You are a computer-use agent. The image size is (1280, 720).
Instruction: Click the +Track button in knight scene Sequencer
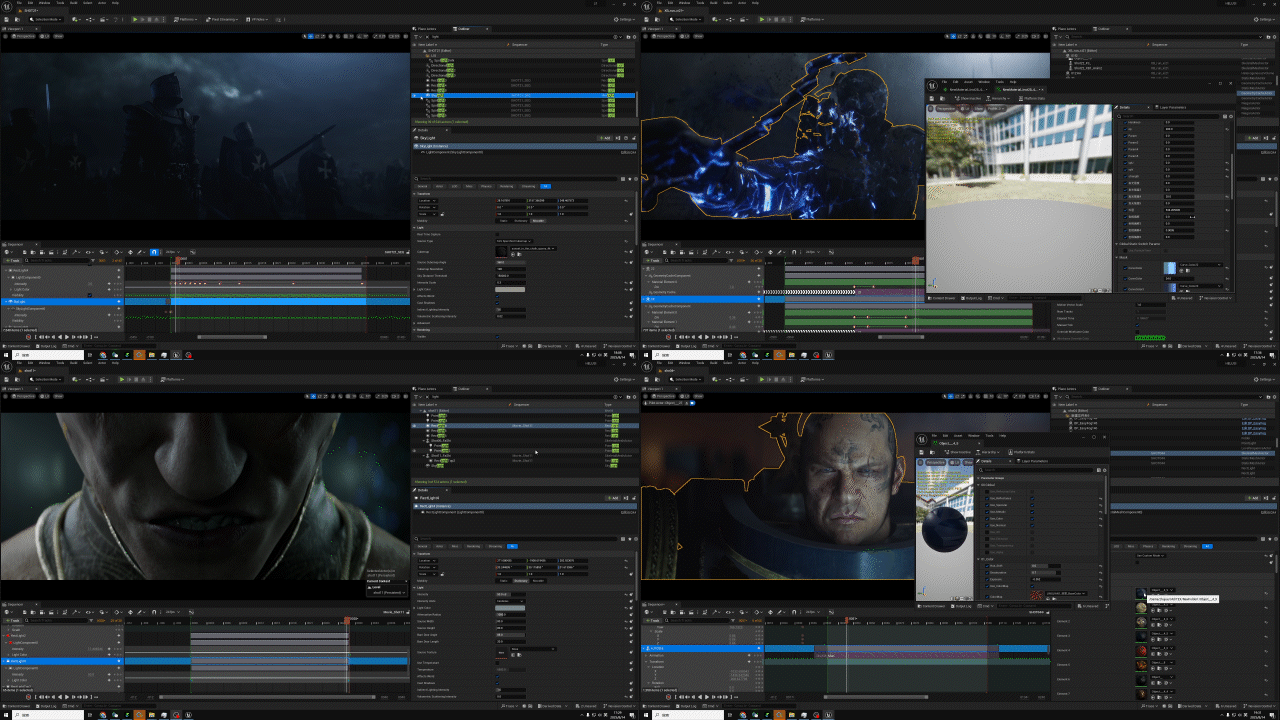tap(12, 260)
